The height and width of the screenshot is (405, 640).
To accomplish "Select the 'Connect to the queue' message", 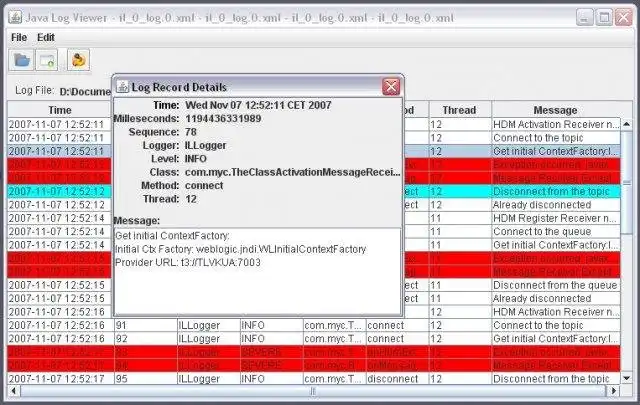I will point(556,232).
